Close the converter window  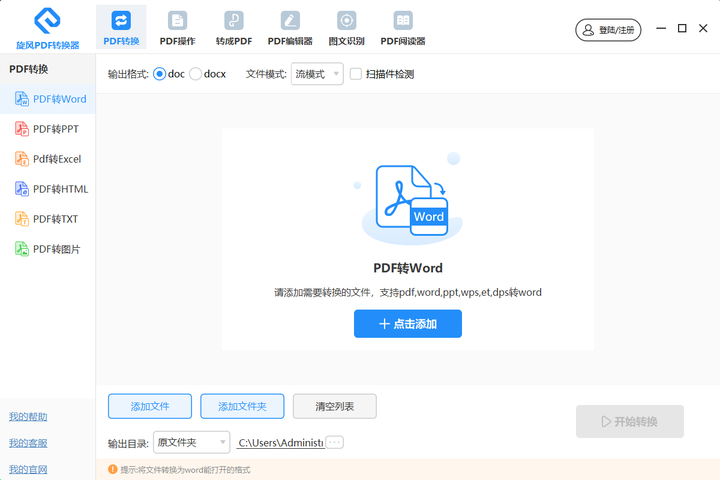tap(703, 28)
